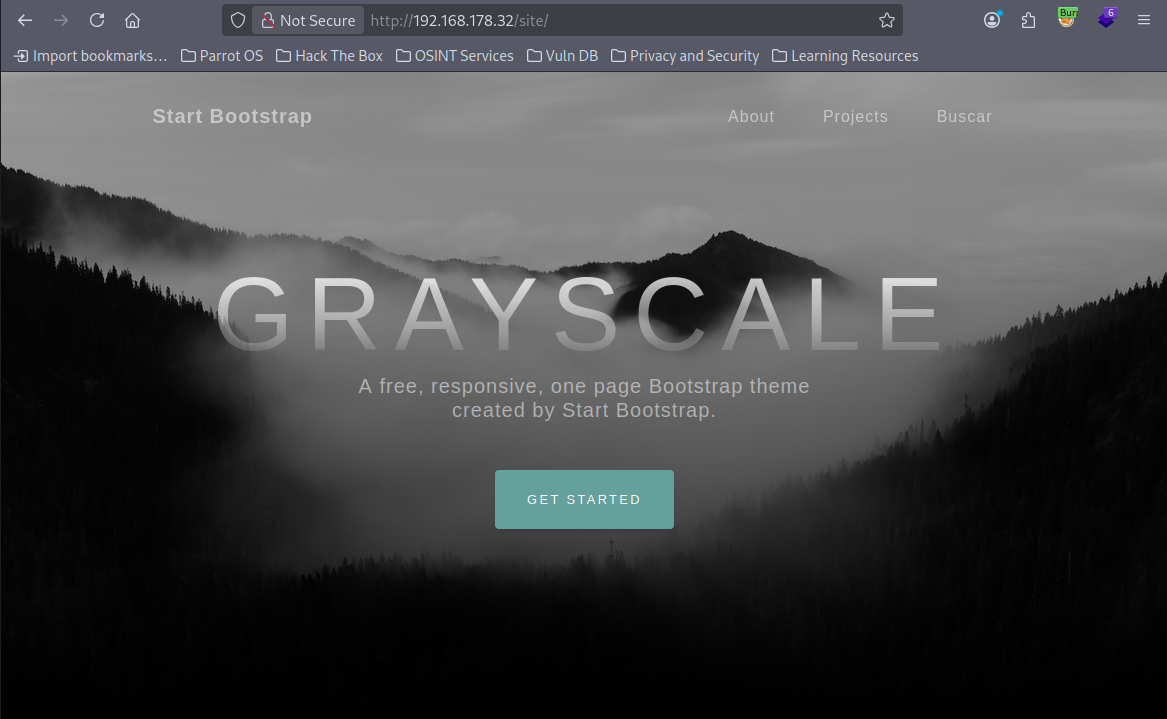Go to the About nav link
1167x719 pixels.
click(751, 117)
